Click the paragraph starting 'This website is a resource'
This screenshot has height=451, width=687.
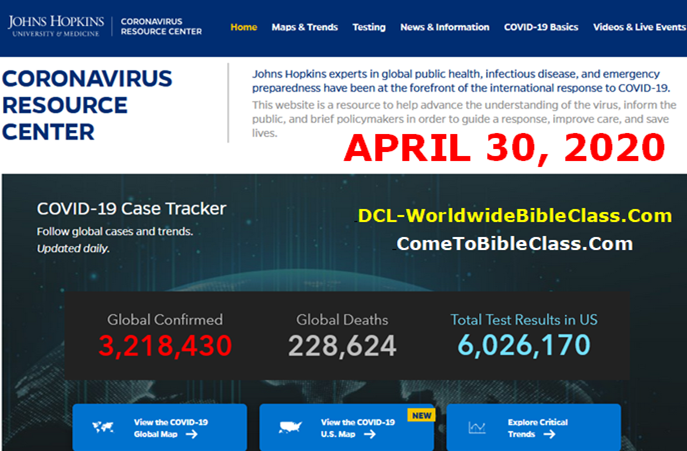pos(464,119)
